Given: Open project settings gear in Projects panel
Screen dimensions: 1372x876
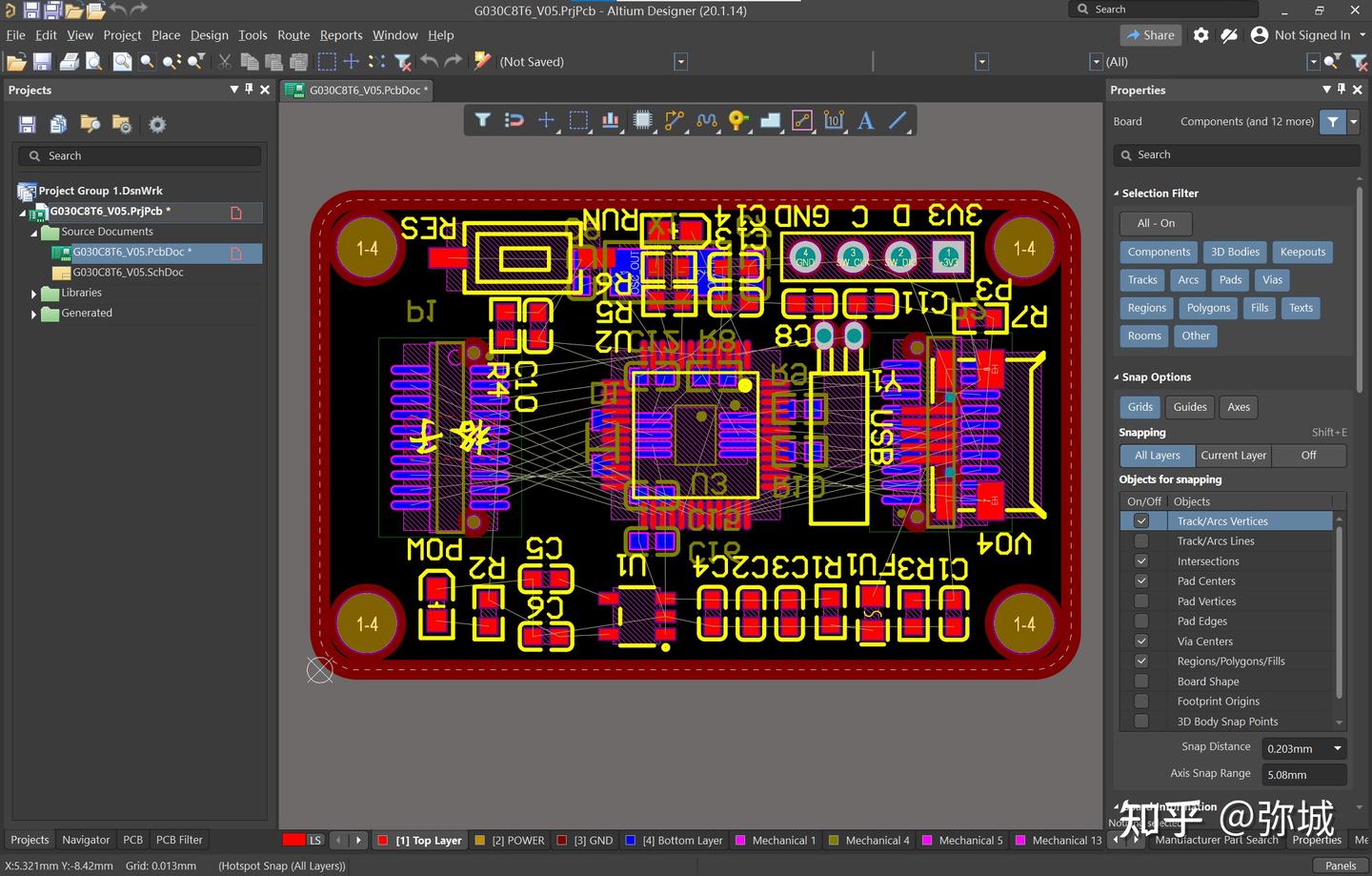Looking at the screenshot, I should (x=157, y=125).
